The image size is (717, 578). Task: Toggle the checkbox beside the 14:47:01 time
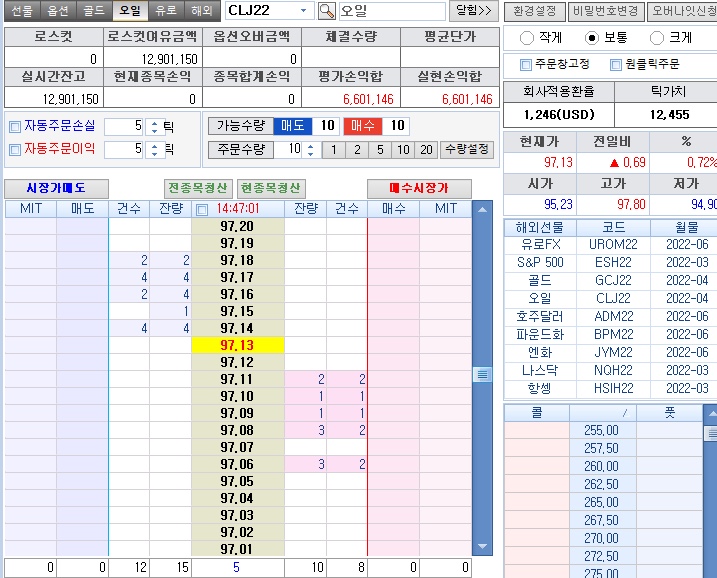pyautogui.click(x=203, y=209)
